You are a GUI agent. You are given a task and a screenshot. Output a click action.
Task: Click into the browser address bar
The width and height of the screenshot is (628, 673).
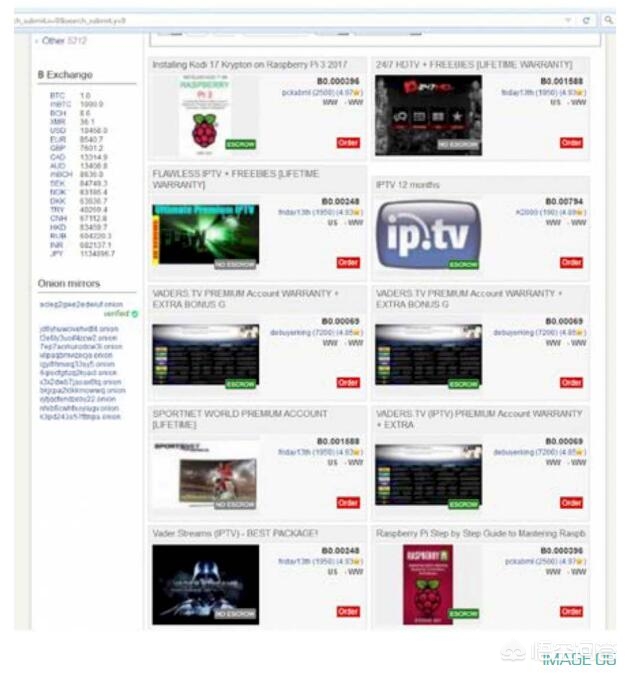[x=288, y=20]
